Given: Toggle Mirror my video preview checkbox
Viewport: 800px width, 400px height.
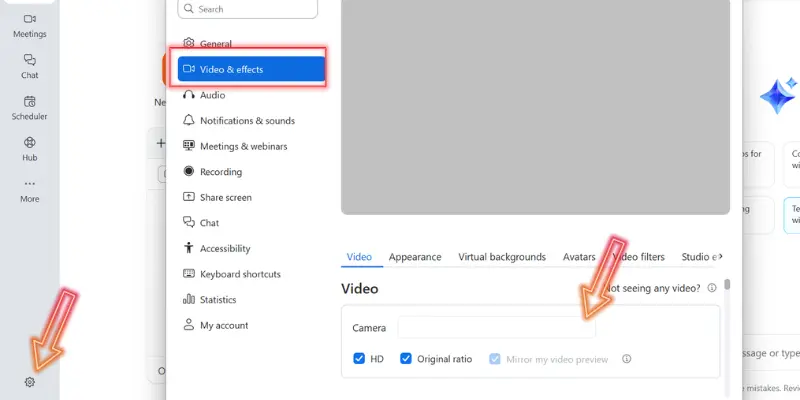Looking at the screenshot, I should tap(495, 359).
